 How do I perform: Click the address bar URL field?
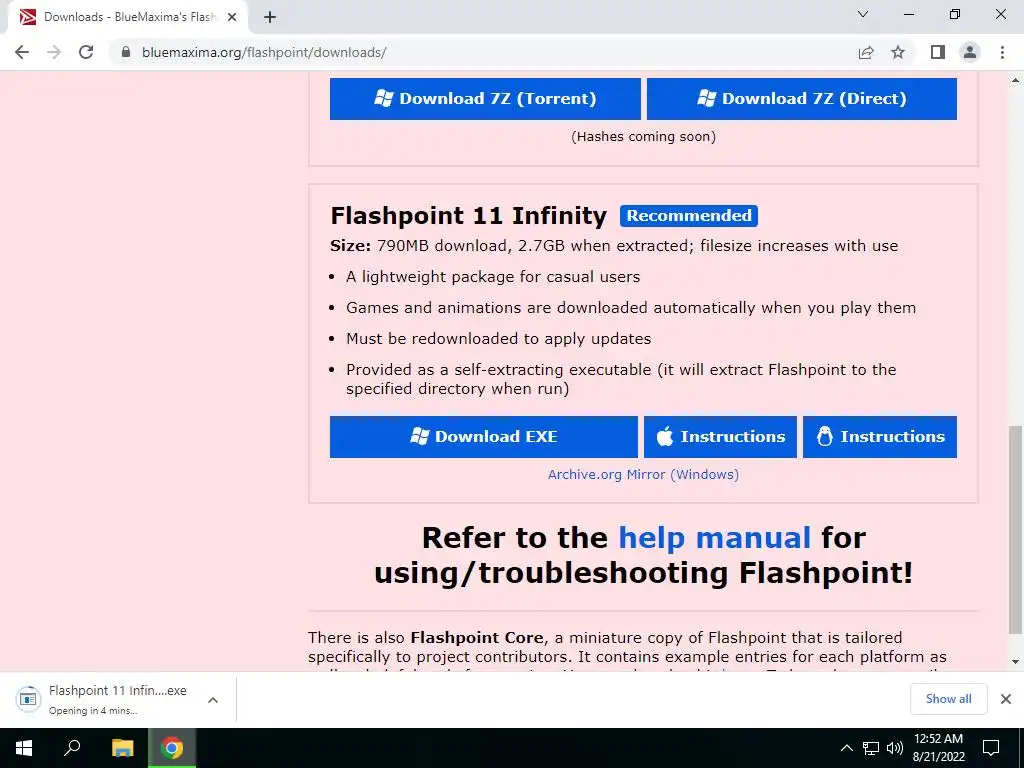tap(483, 52)
